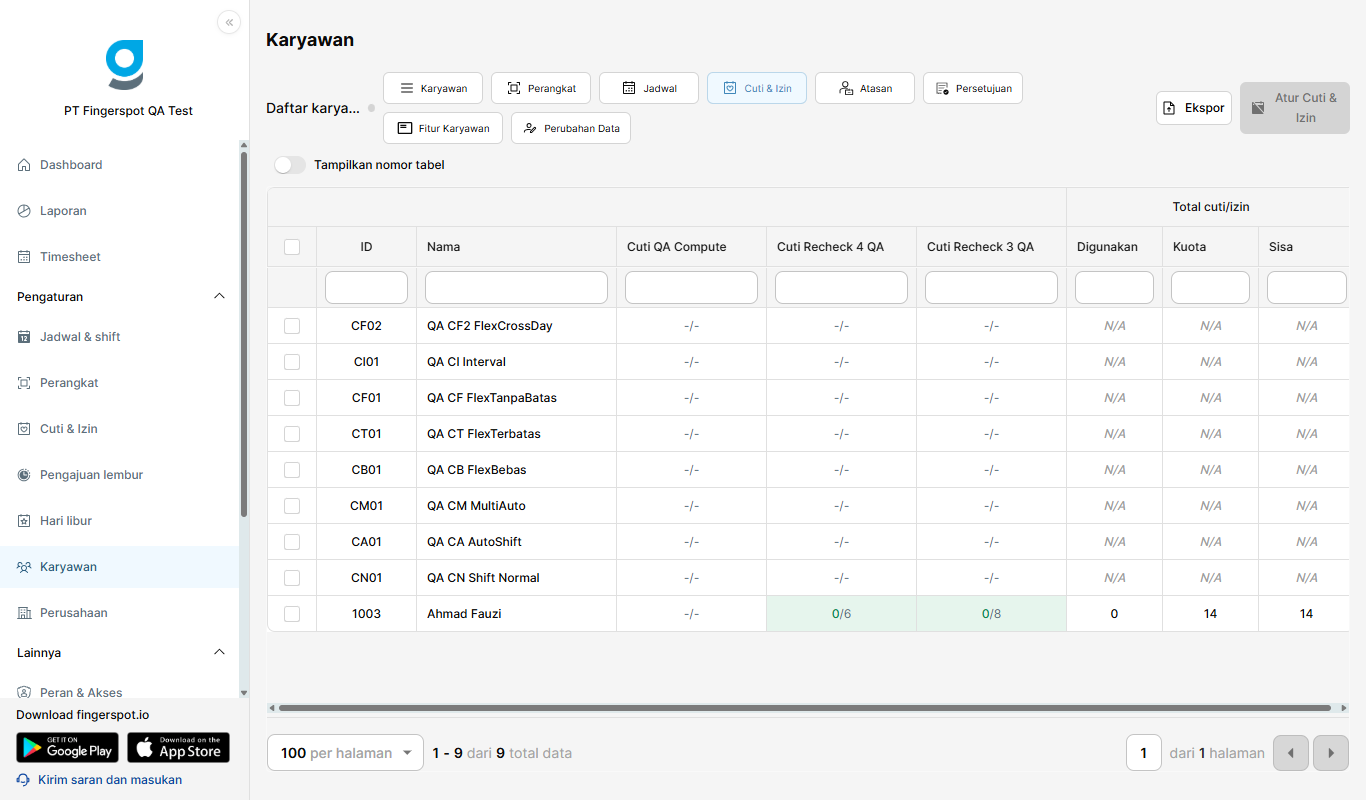Screen dimensions: 1366x800
Task: Switch to the Karyawan tab
Action: pos(433,88)
